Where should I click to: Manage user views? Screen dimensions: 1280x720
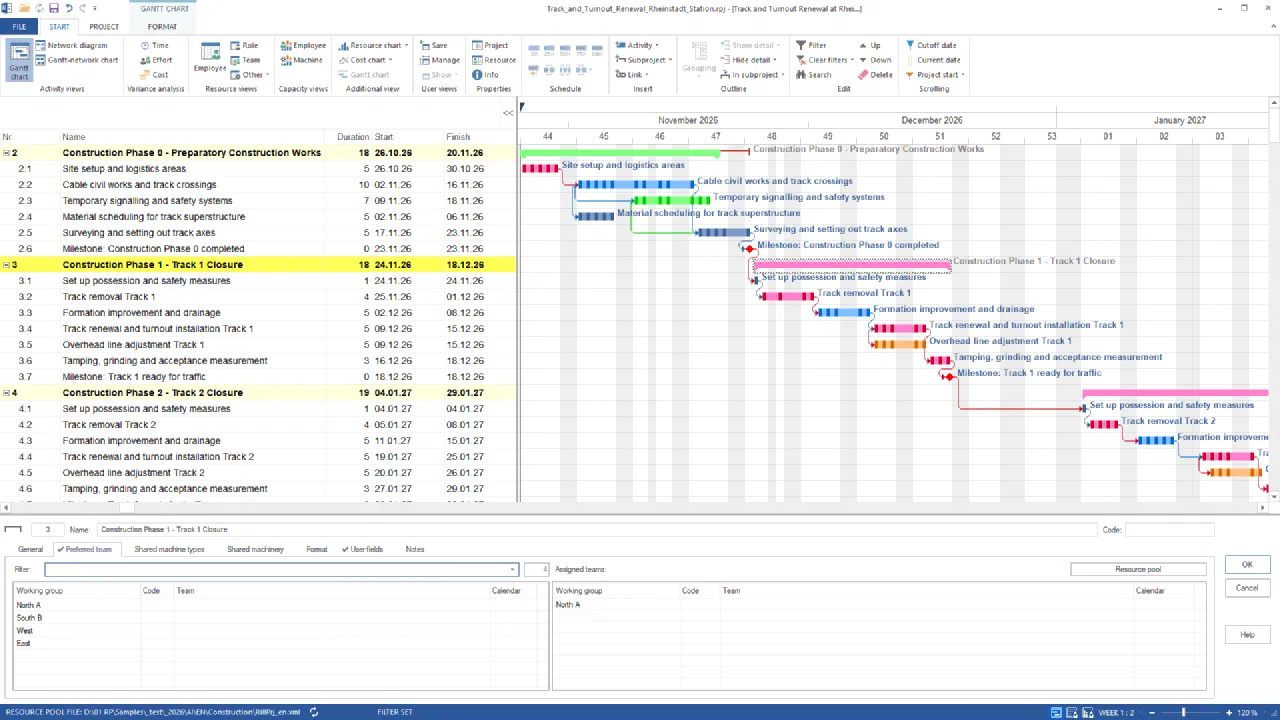point(440,60)
